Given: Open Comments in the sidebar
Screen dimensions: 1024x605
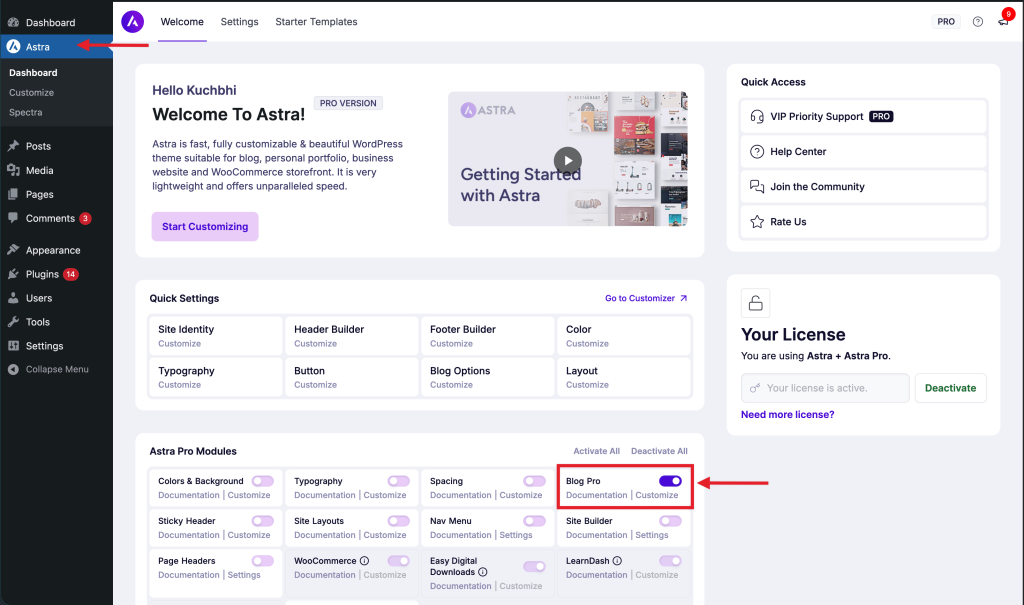Looking at the screenshot, I should (x=50, y=218).
